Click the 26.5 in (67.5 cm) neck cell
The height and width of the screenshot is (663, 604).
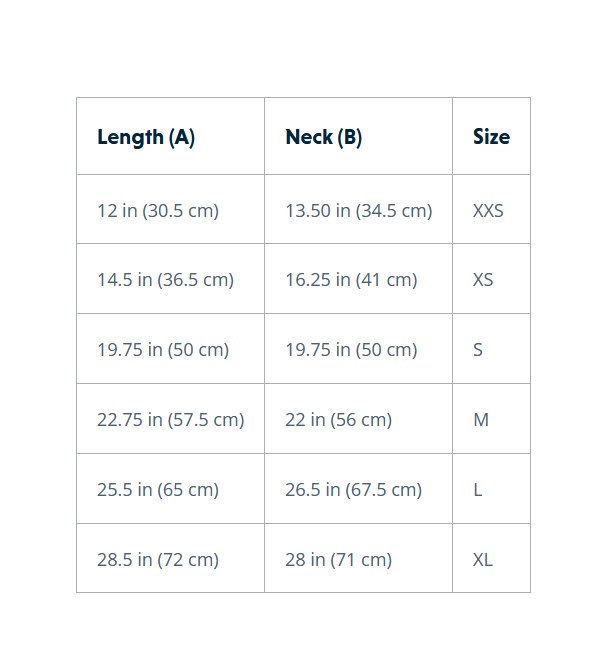point(353,490)
